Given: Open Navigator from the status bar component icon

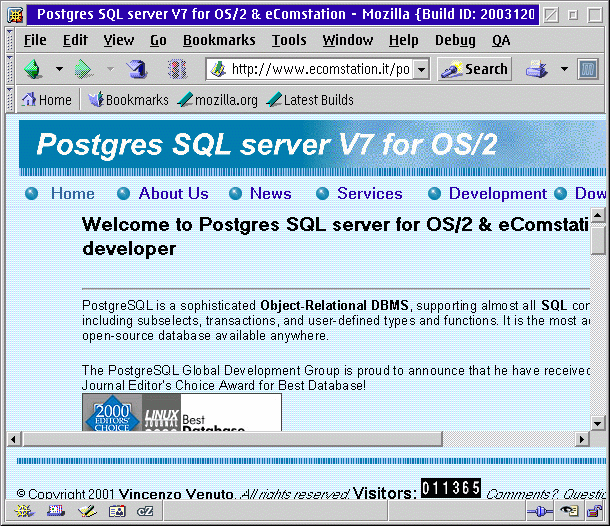Looking at the screenshot, I should coord(24,511).
